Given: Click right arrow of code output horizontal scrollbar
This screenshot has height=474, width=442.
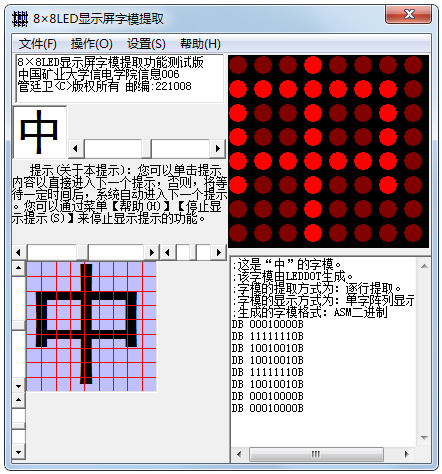Looking at the screenshot, I should (x=407, y=454).
